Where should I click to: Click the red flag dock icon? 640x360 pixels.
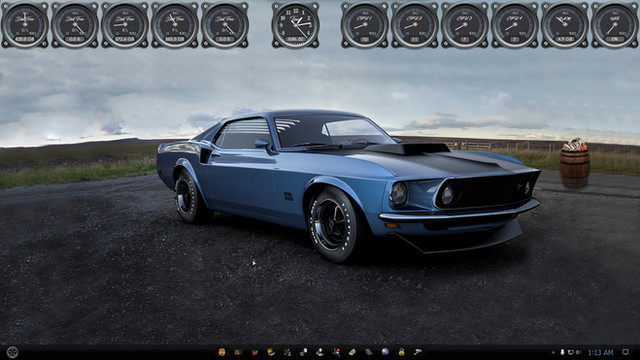pyautogui.click(x=255, y=352)
